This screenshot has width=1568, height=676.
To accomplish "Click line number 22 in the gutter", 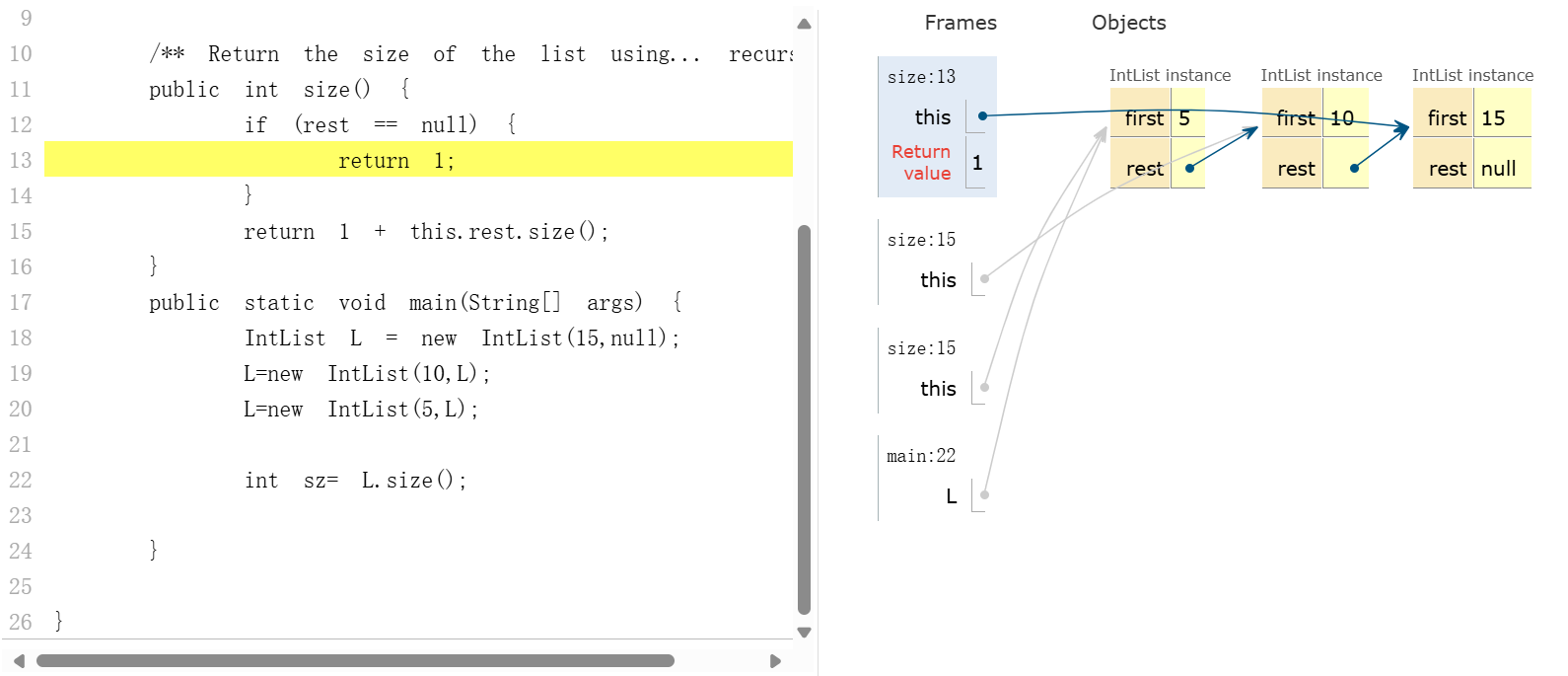I will (x=21, y=481).
